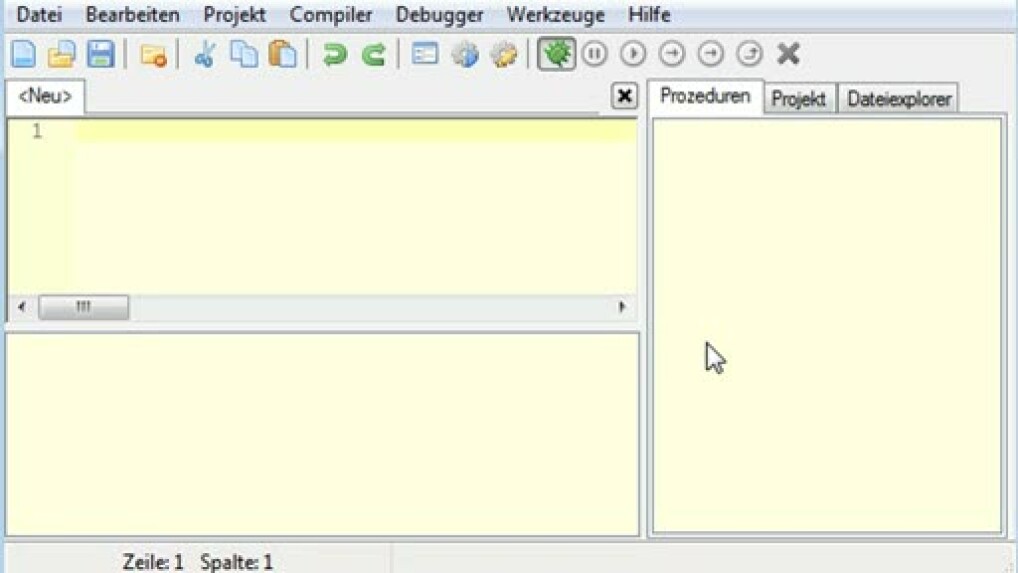Switch to the Dateiexplorer tab
Image resolution: width=1018 pixels, height=573 pixels.
(x=899, y=99)
